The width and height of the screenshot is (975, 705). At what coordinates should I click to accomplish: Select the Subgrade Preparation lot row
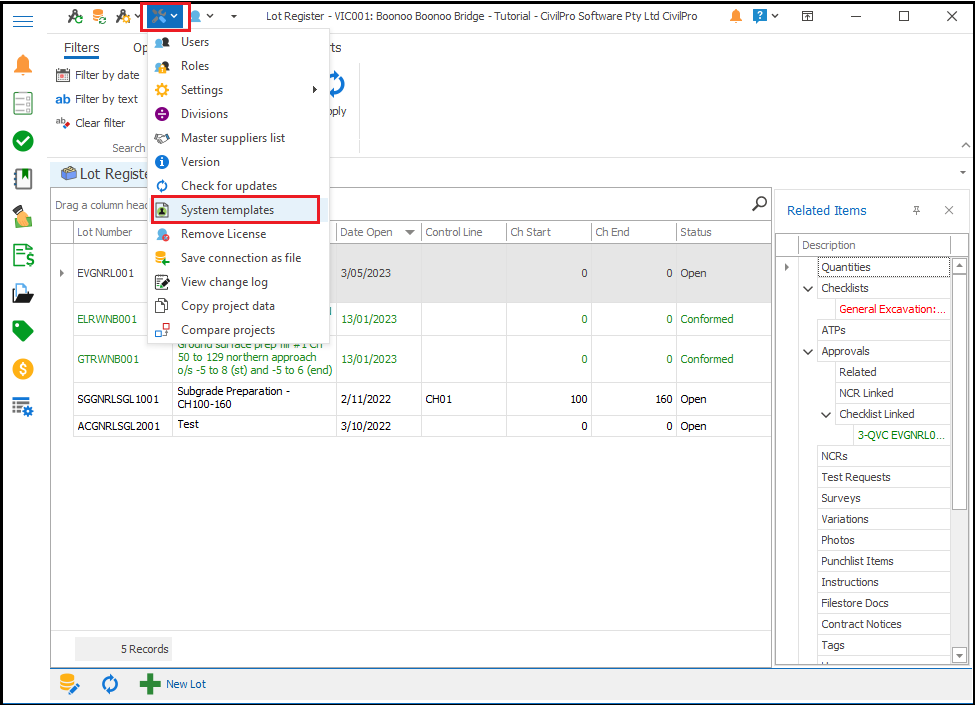[x=233, y=398]
